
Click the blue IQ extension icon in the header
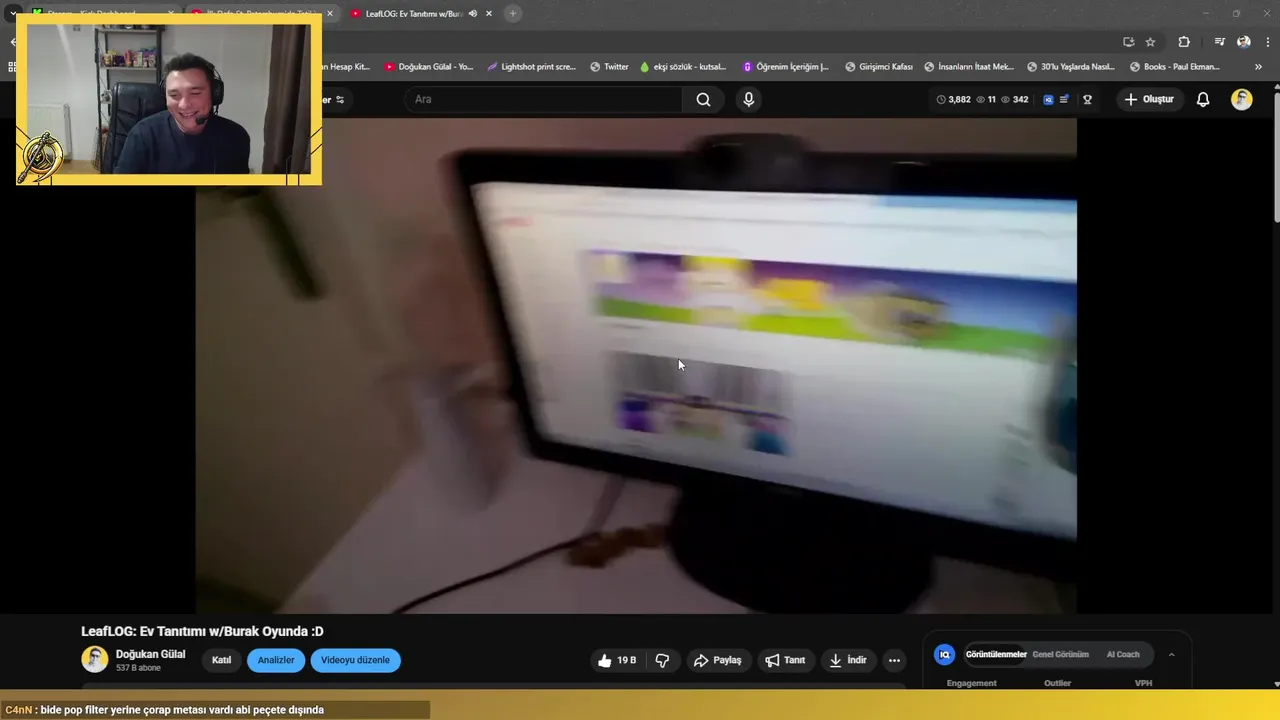tap(1048, 99)
